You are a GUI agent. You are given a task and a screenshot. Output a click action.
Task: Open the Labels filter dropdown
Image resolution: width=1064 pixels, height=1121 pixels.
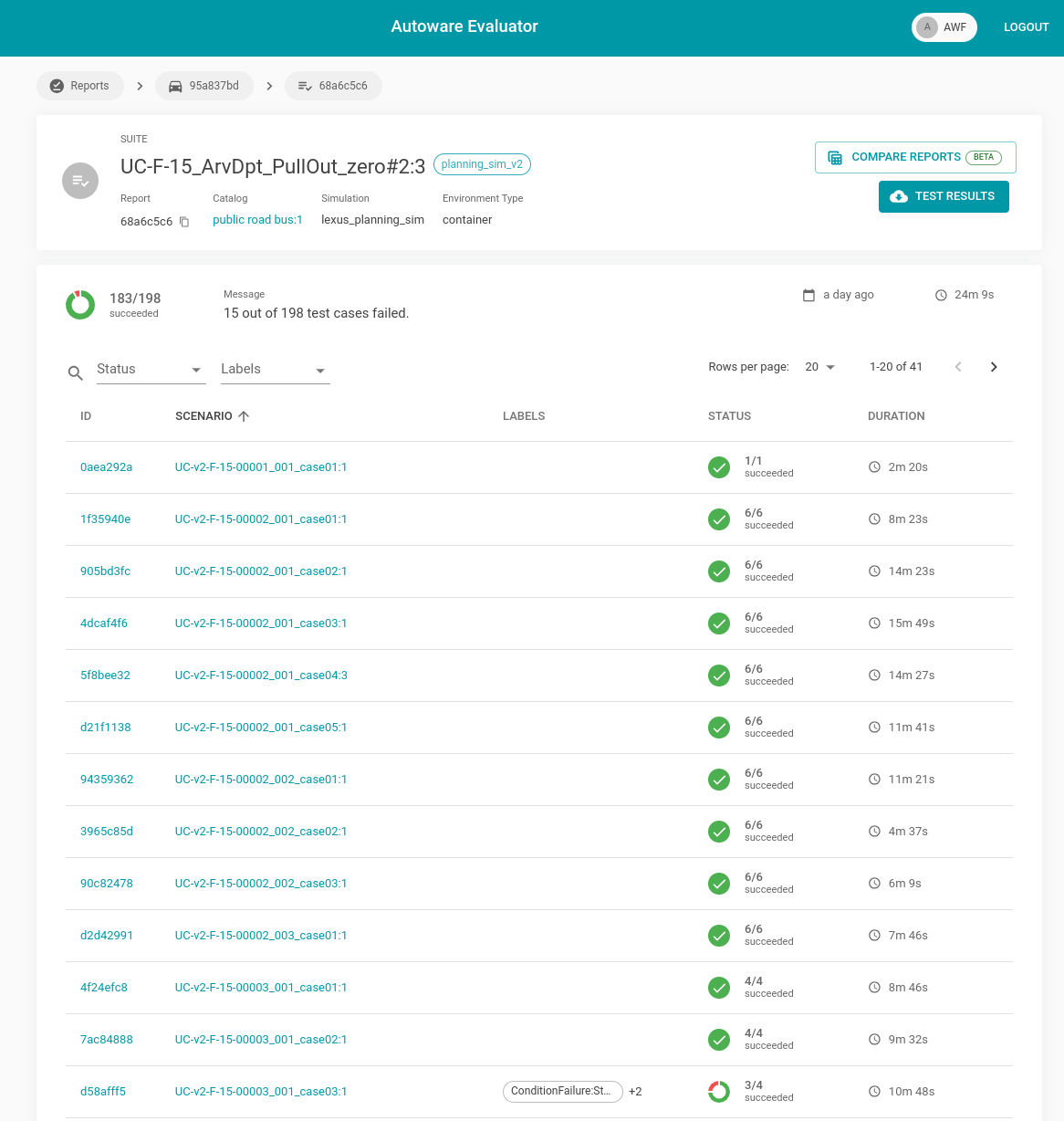click(275, 370)
